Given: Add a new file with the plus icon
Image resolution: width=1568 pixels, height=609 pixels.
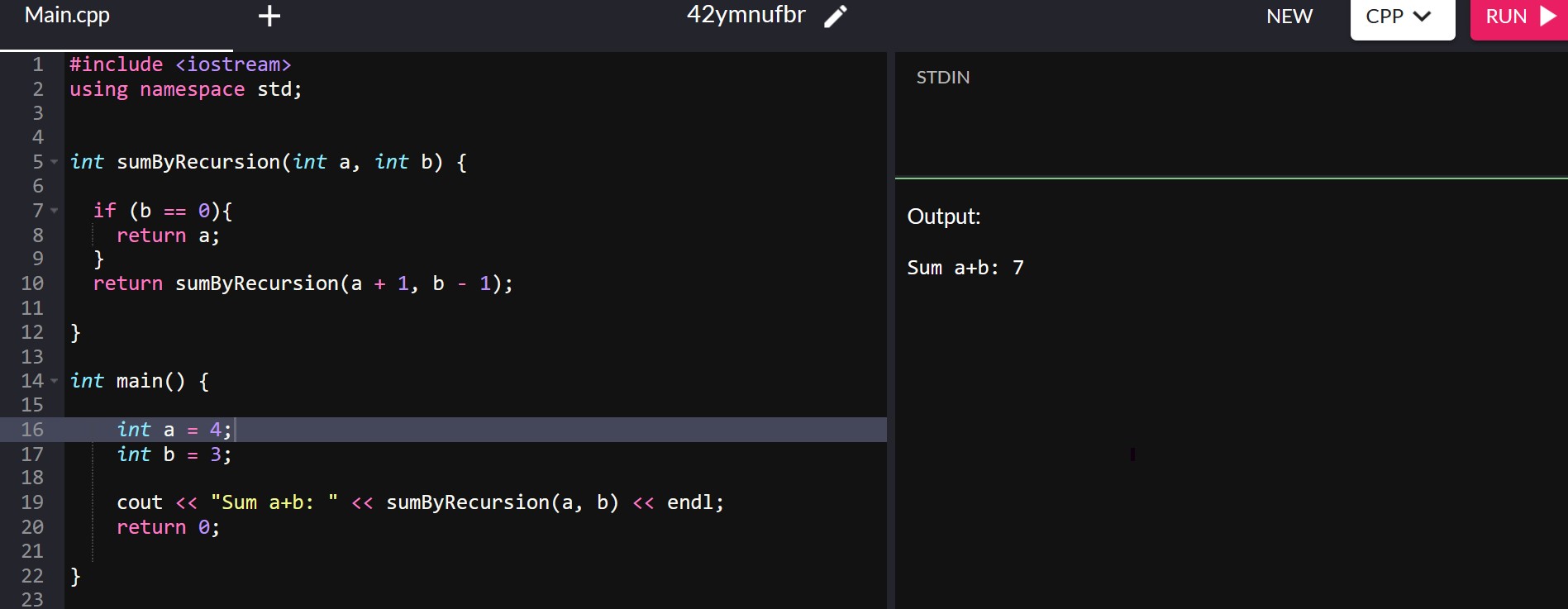Looking at the screenshot, I should 269,16.
